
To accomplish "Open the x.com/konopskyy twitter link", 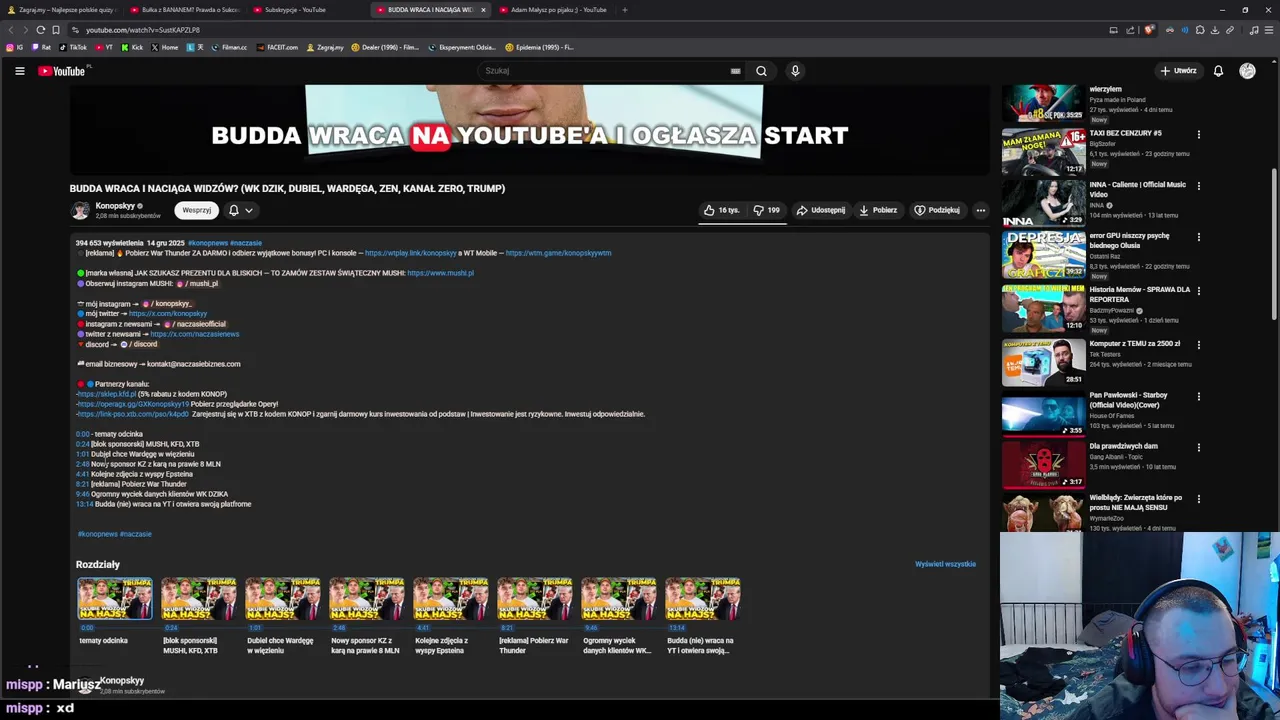I will point(168,314).
